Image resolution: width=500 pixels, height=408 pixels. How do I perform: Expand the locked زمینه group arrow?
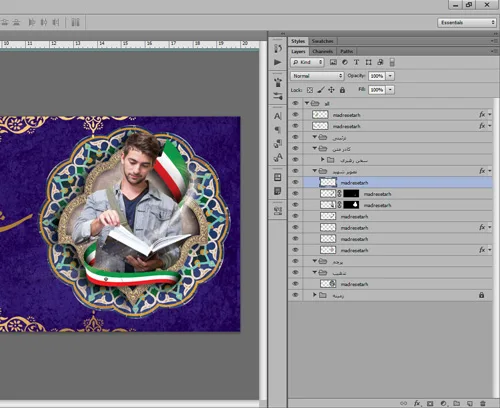(314, 295)
